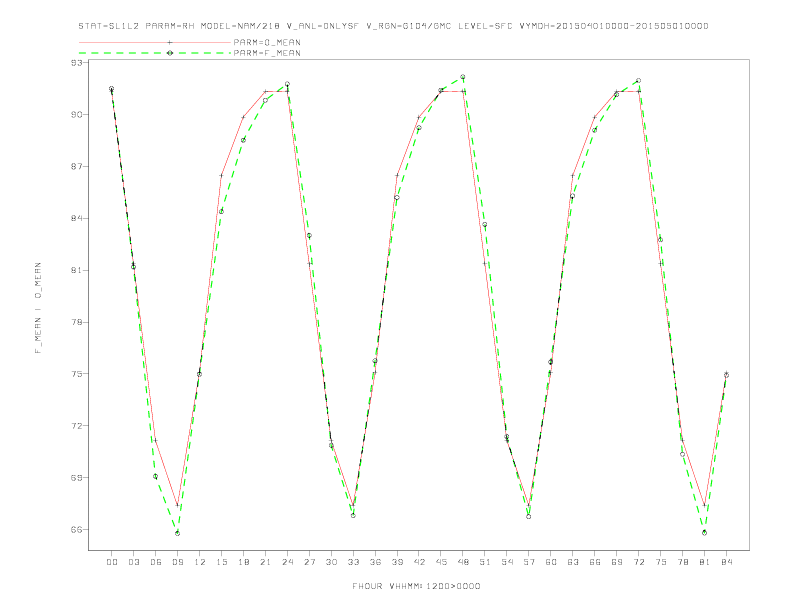
Task: Click F_MEAN circle data point at hour 72
Action: tap(638, 81)
